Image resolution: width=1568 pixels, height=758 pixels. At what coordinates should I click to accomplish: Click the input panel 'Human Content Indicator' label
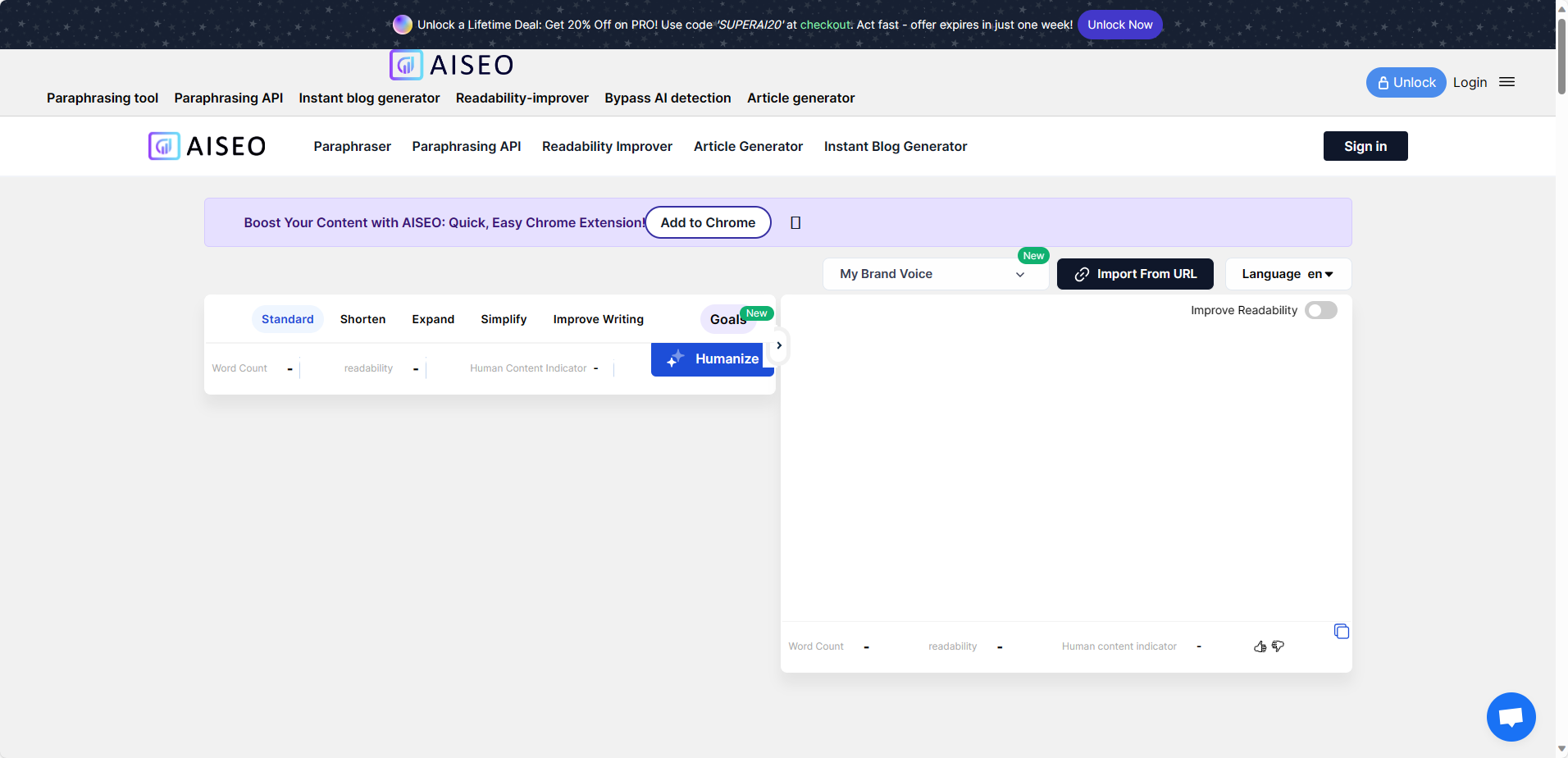pyautogui.click(x=528, y=368)
